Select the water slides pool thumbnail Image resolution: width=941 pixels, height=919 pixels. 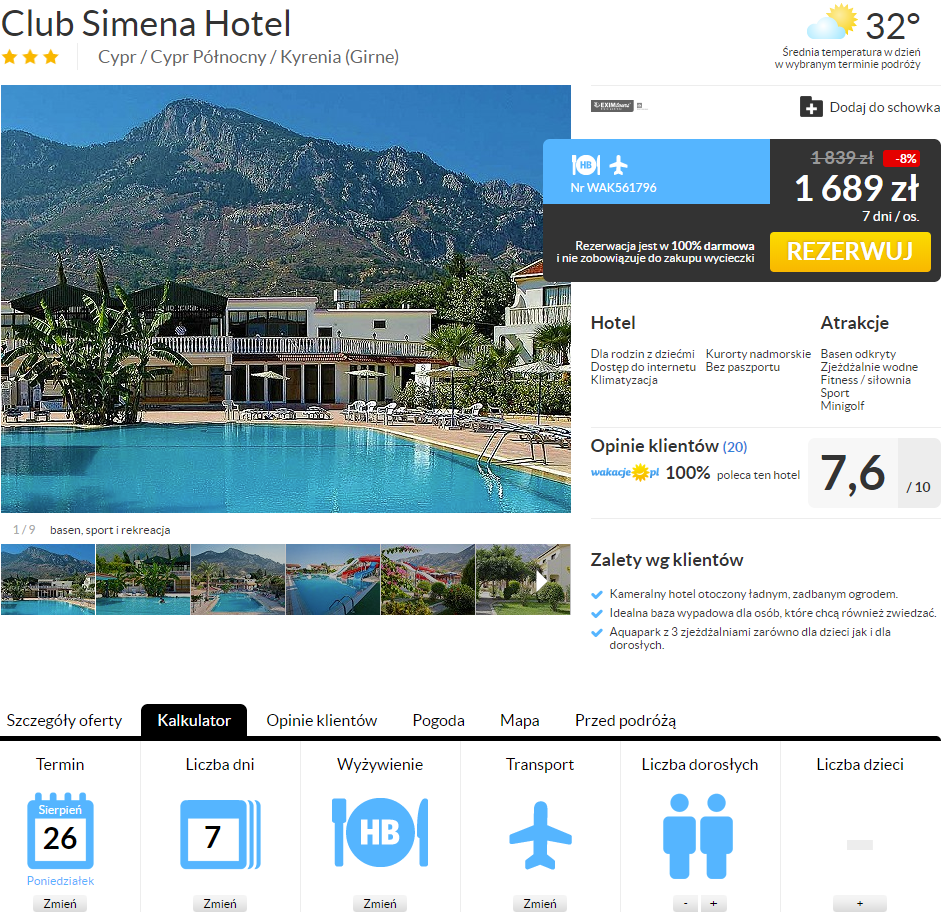pyautogui.click(x=333, y=579)
